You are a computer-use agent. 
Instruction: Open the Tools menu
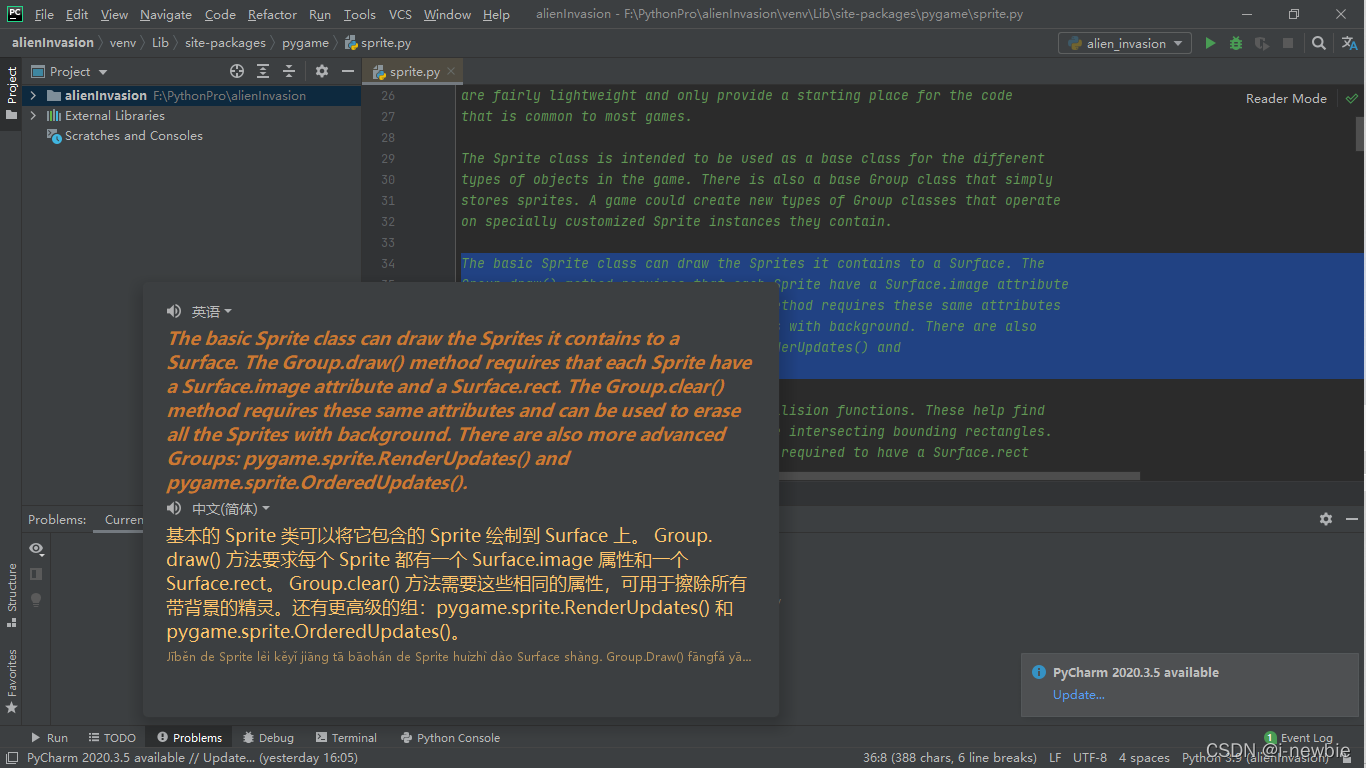click(x=359, y=14)
